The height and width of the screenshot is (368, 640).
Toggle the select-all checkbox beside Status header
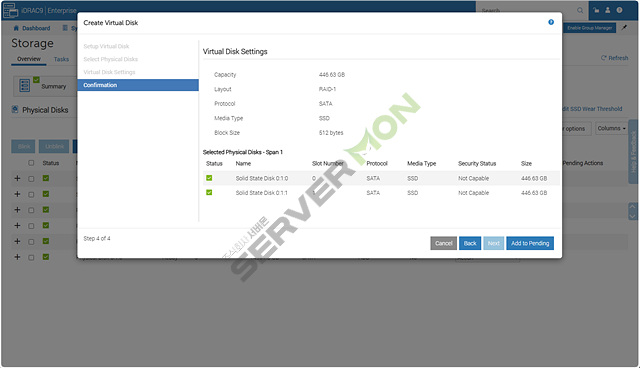point(31,163)
